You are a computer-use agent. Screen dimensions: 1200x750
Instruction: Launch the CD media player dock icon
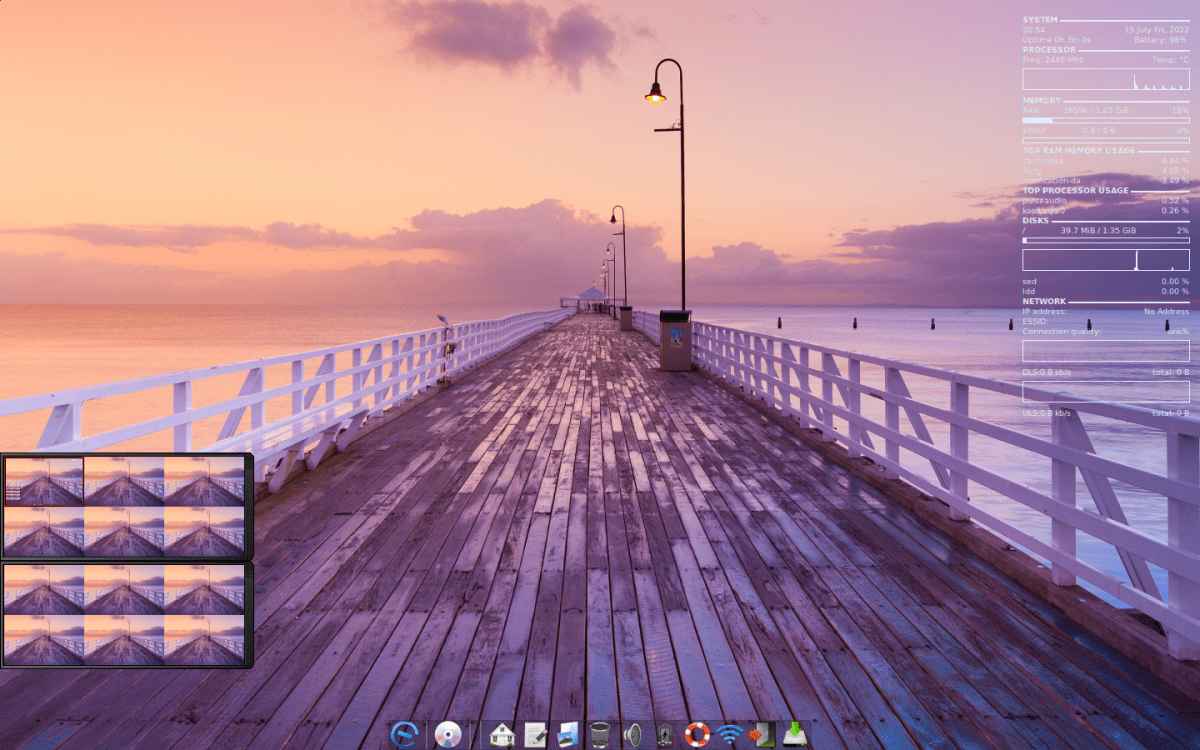(x=446, y=732)
